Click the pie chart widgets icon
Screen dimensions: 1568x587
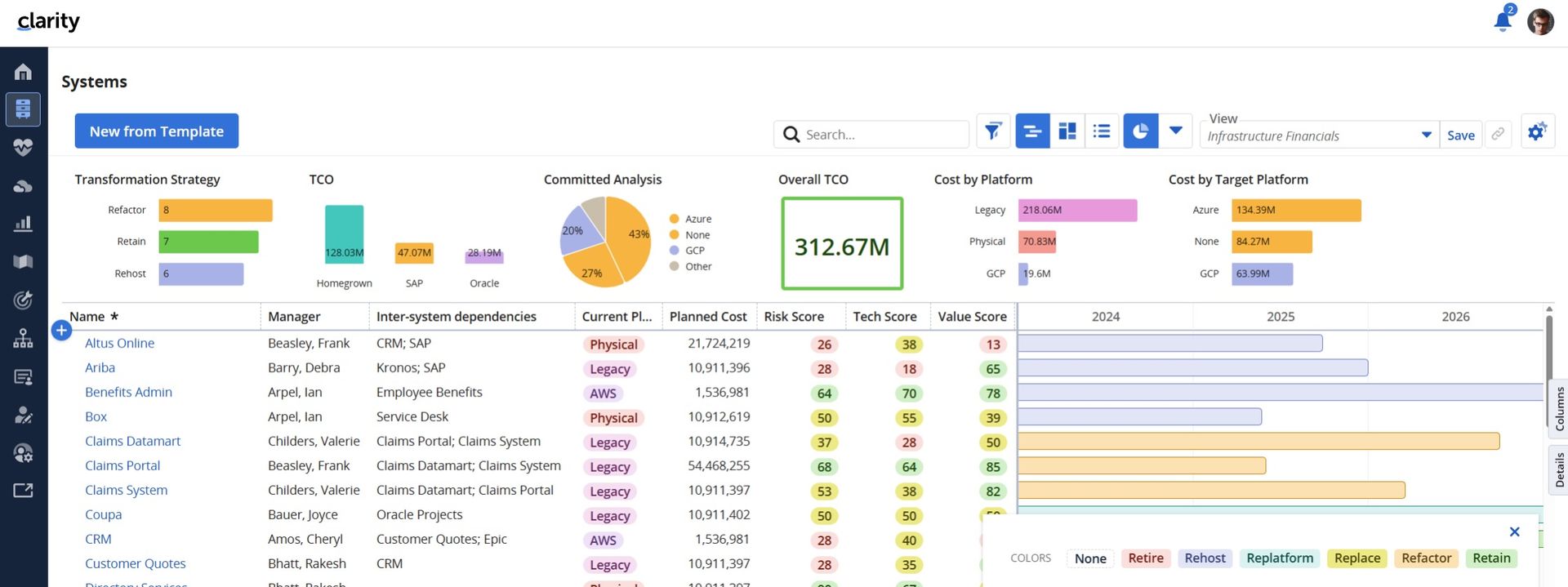coord(1141,131)
